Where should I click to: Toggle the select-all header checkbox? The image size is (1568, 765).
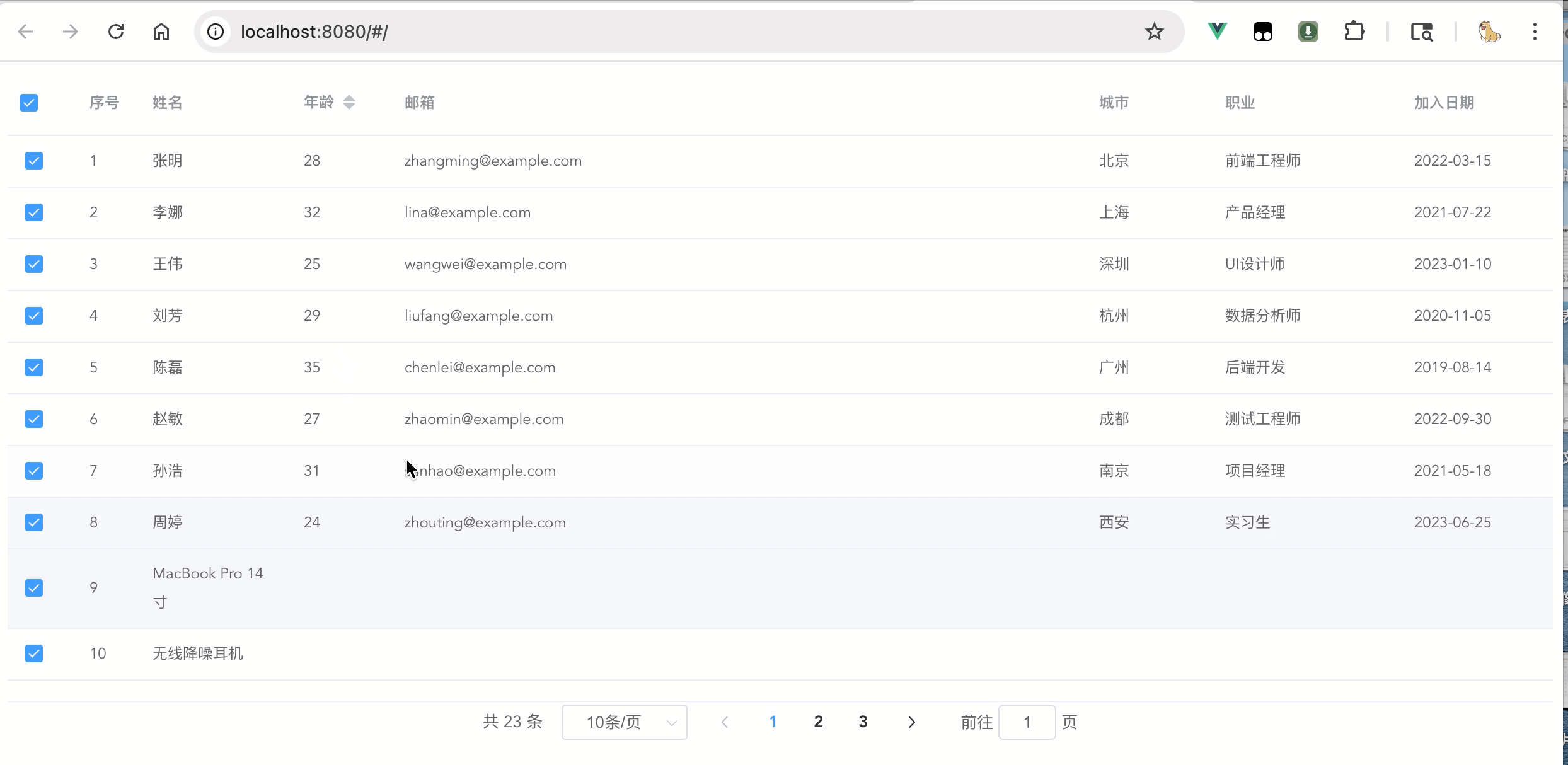point(29,103)
